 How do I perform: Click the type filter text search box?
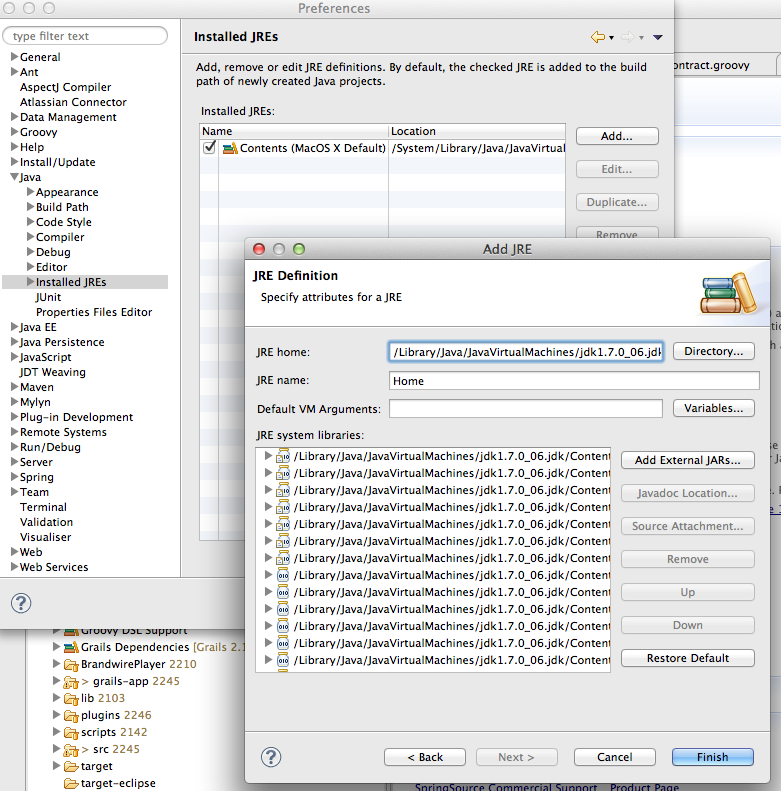[x=85, y=36]
